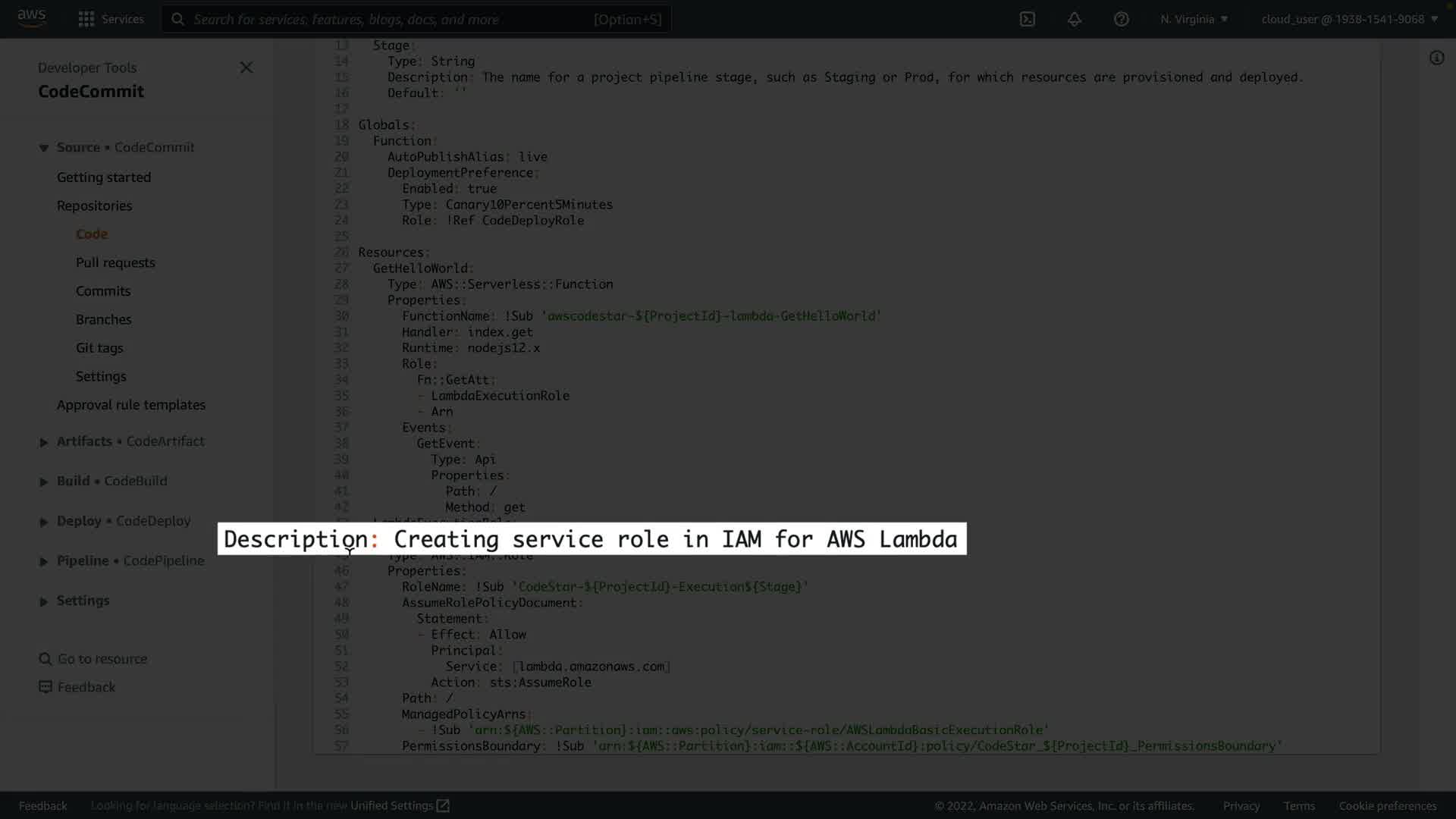Viewport: 1456px width, 819px height.
Task: Open the Services grid menu icon
Action: click(x=86, y=19)
